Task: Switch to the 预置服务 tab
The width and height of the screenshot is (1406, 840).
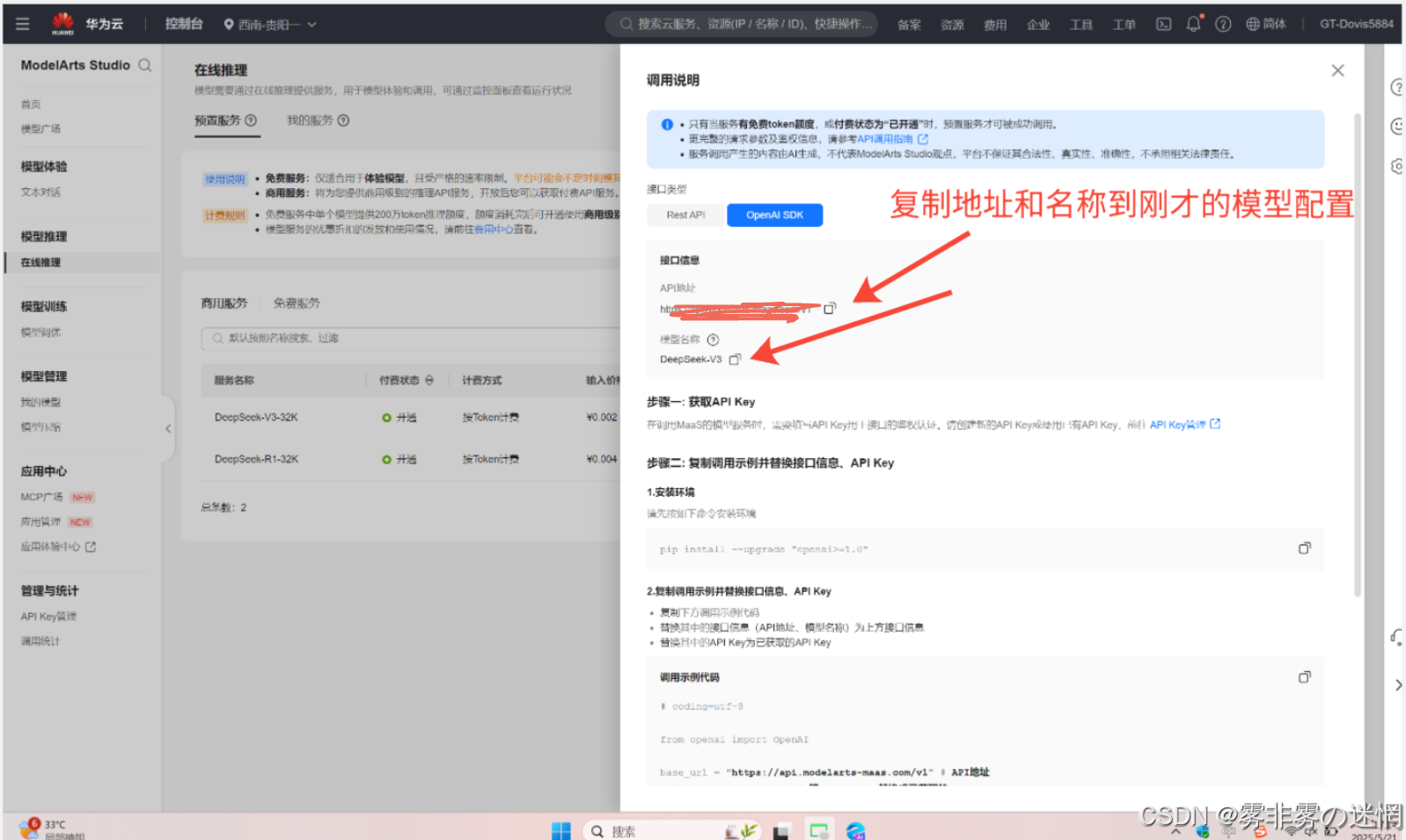Action: (x=217, y=121)
